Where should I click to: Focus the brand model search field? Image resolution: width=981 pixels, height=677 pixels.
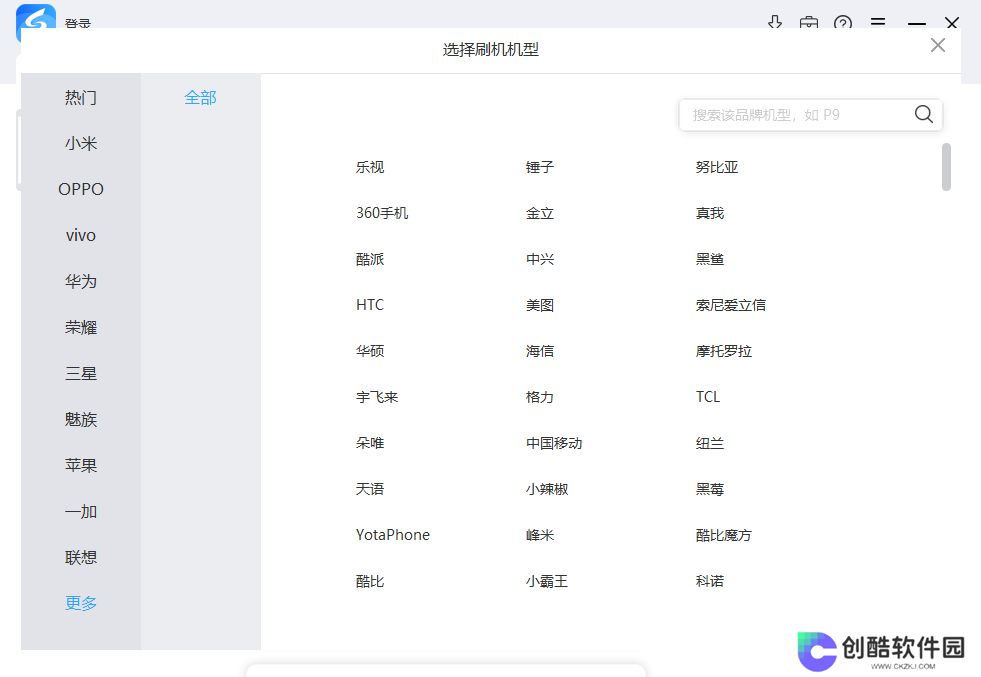coord(810,115)
